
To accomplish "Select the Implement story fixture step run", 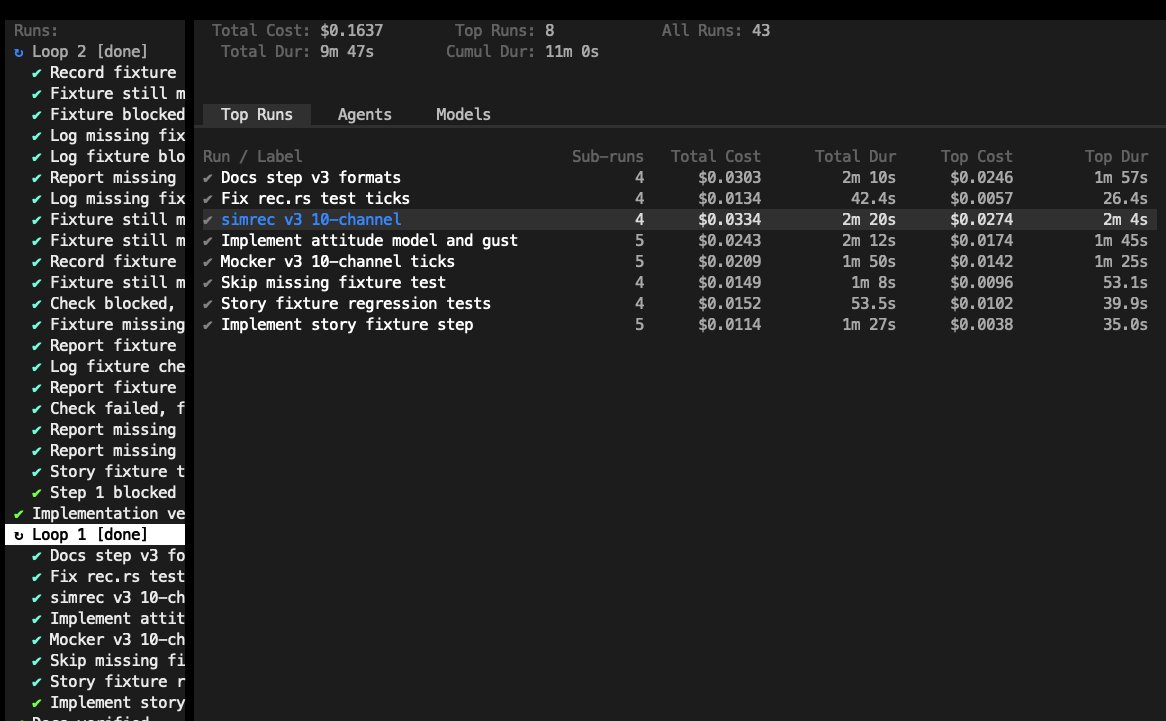I will coord(347,324).
